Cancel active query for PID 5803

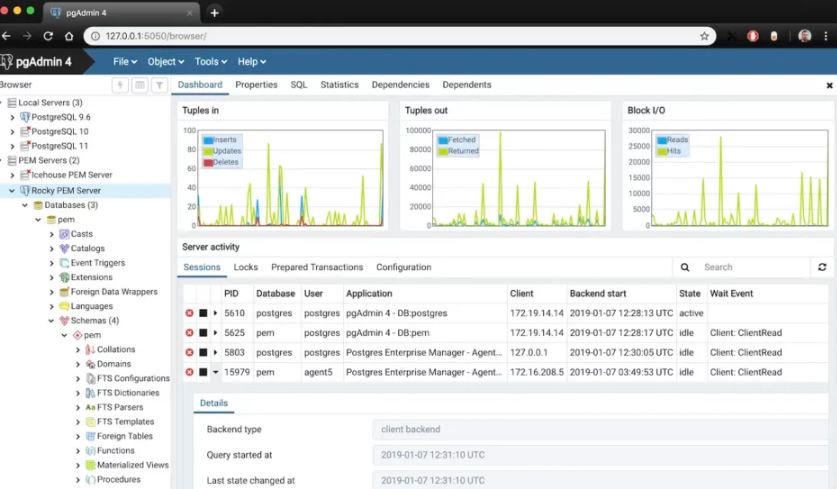pos(203,353)
